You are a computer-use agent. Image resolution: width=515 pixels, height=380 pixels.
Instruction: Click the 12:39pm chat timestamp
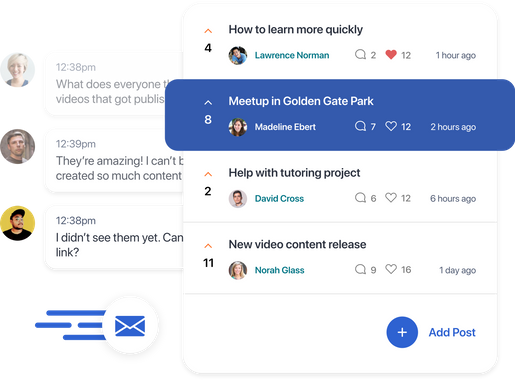tap(76, 144)
